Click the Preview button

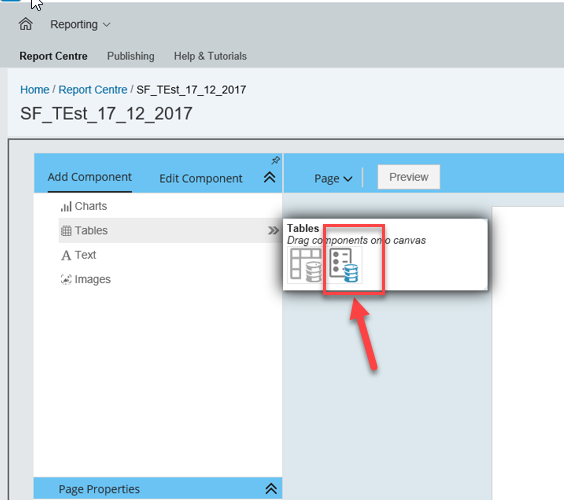click(409, 177)
